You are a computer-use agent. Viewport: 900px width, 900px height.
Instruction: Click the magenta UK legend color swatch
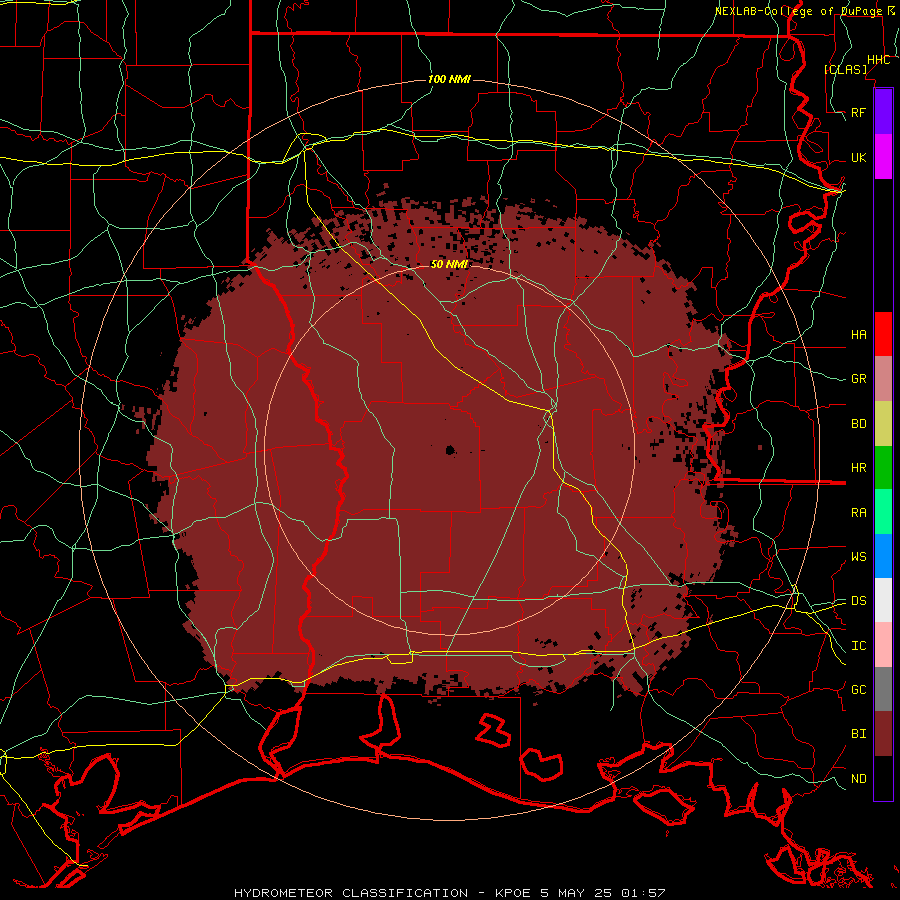tap(883, 157)
